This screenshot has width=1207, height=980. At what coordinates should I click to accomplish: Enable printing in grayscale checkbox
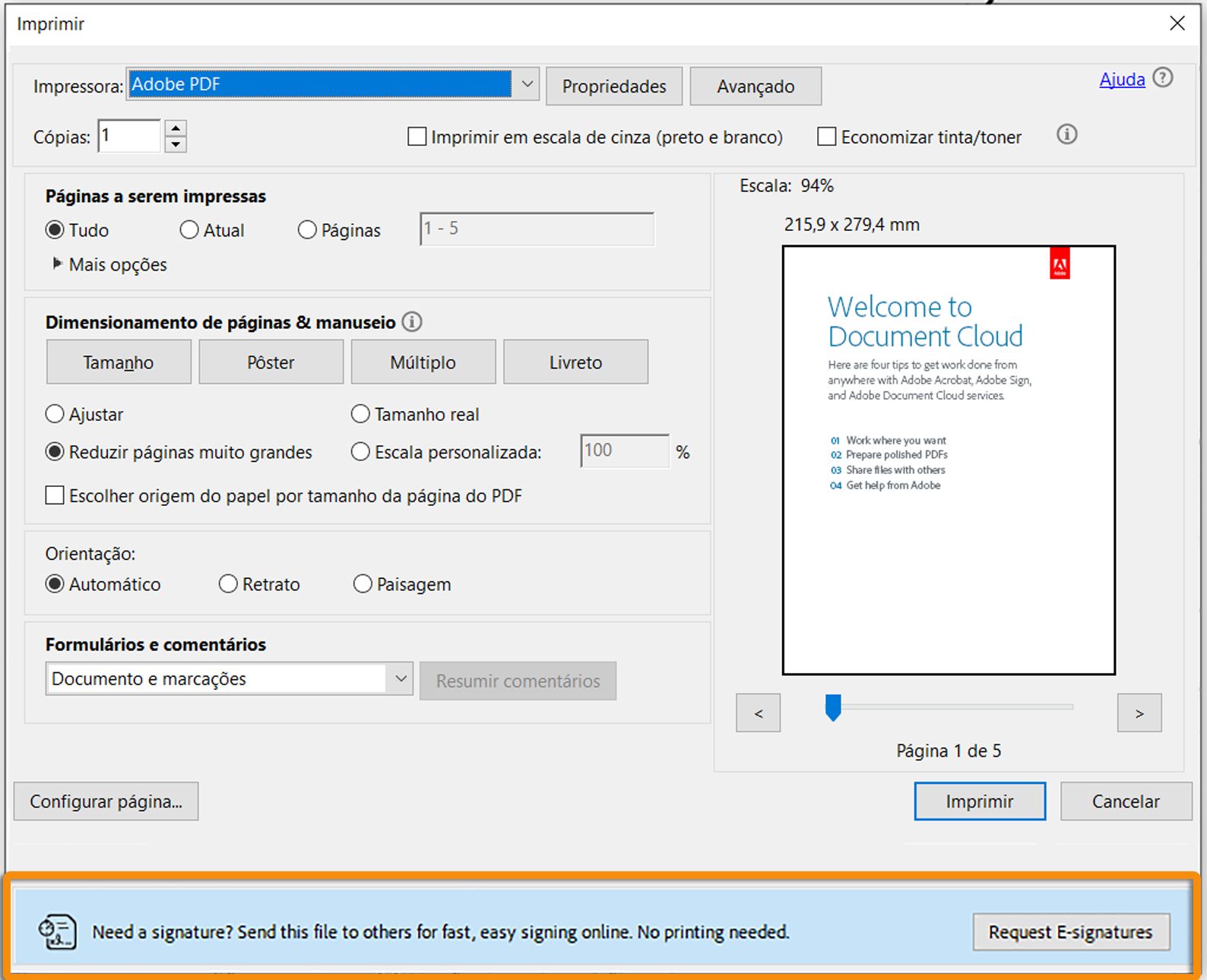click(x=417, y=137)
